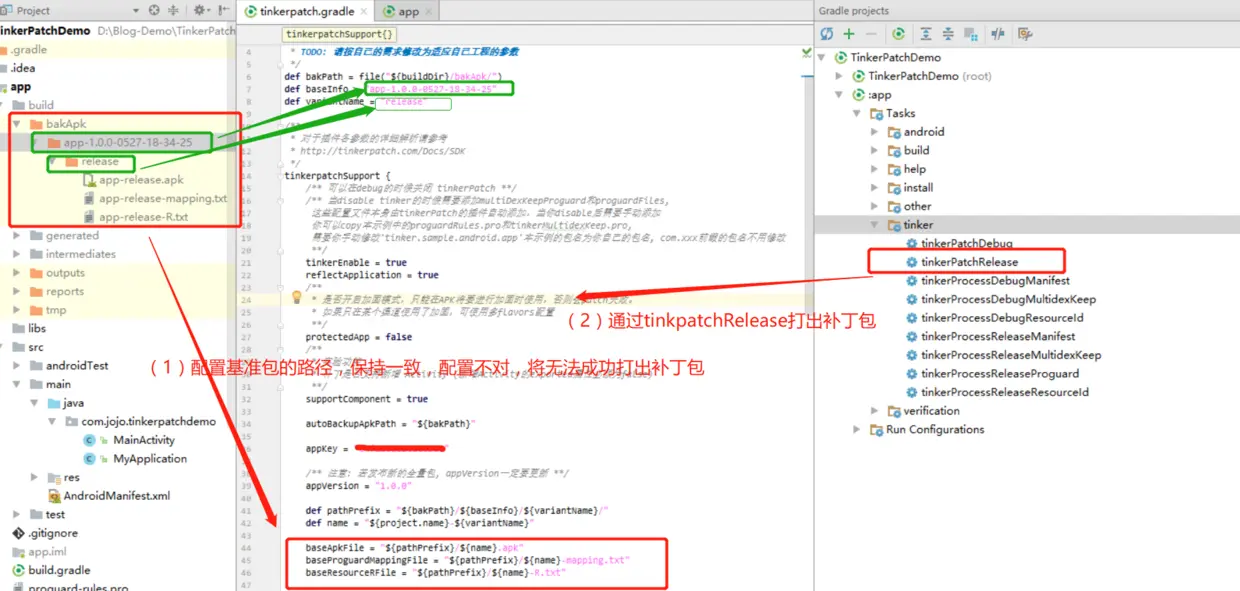The width and height of the screenshot is (1240, 591).
Task: Expand the verification task group arrow
Action: pos(875,411)
